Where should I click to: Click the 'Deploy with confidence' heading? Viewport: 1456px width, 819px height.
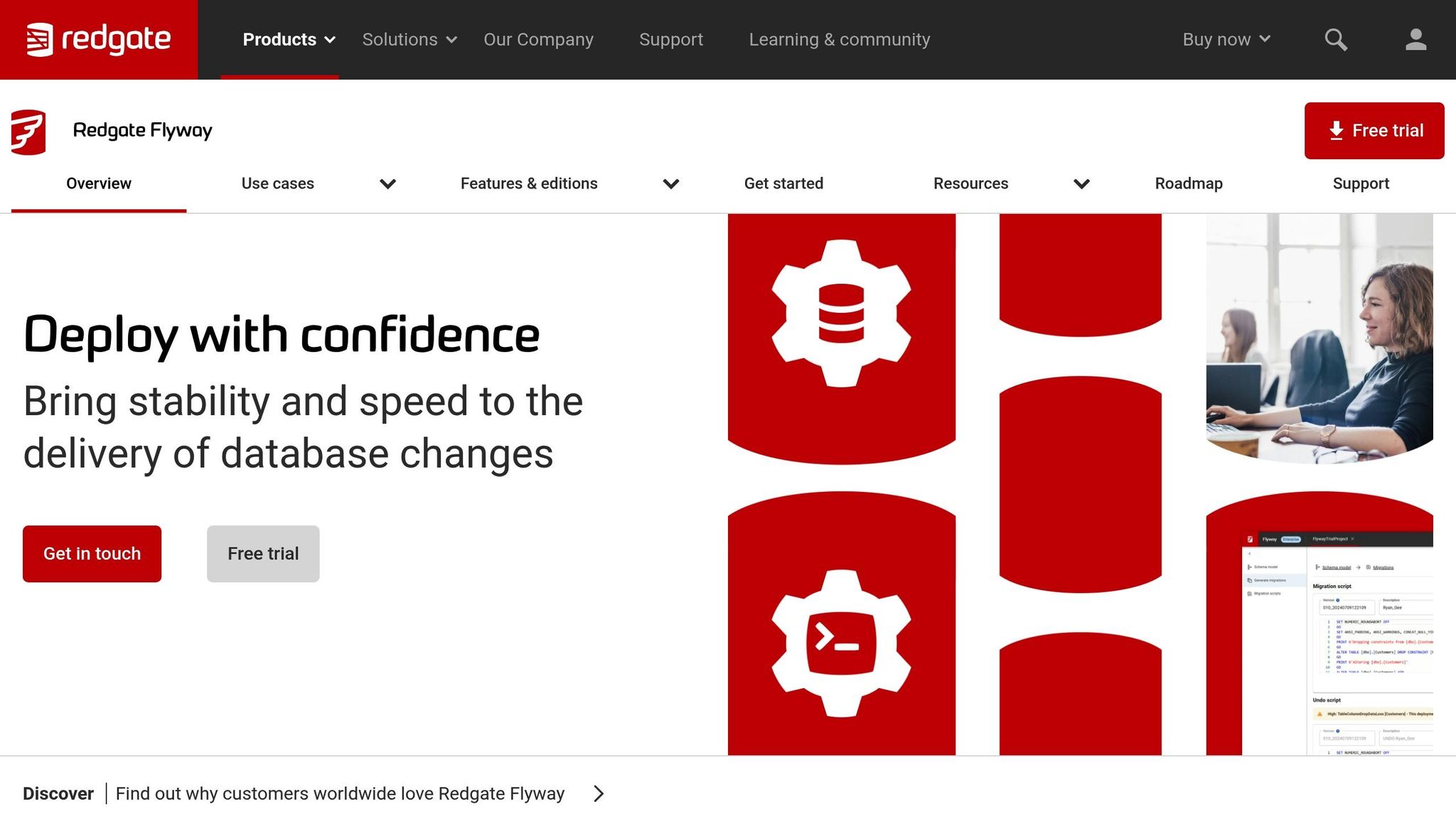click(x=282, y=335)
